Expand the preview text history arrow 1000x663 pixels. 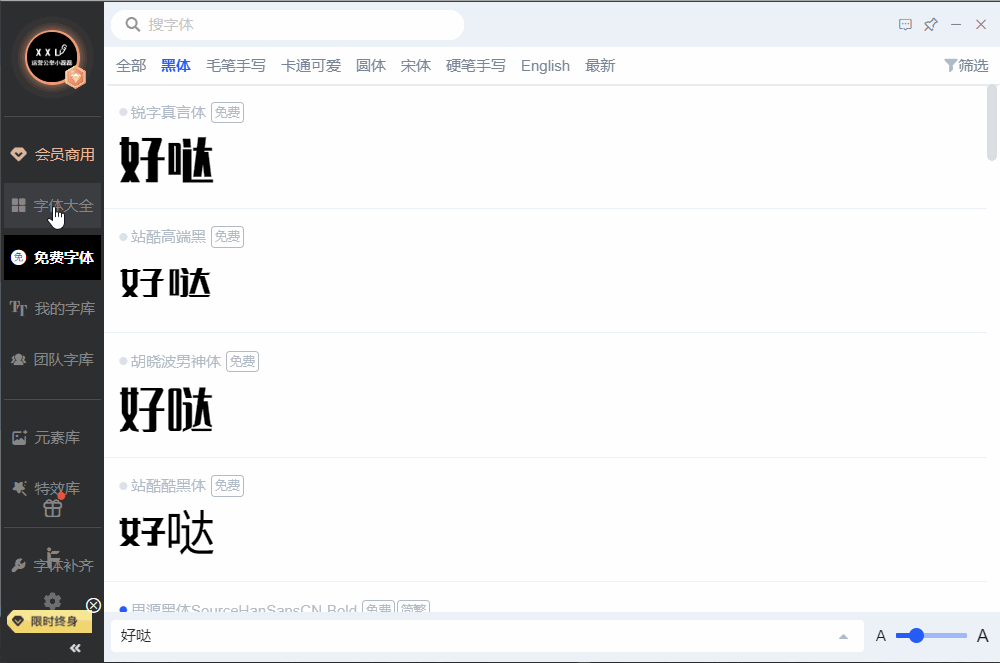[843, 636]
